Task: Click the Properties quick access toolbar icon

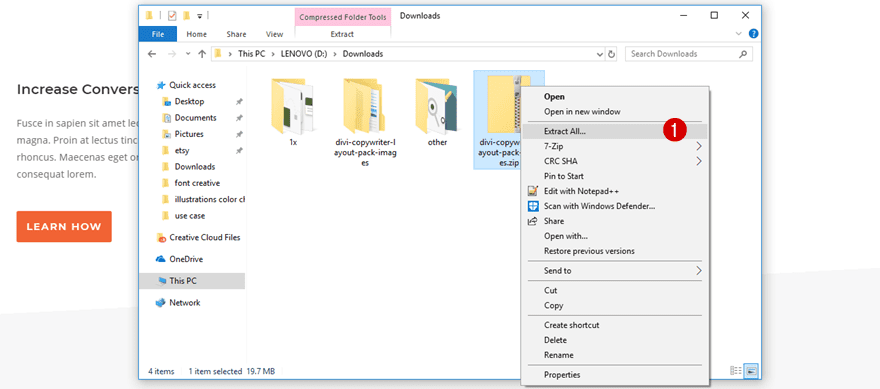Action: click(x=172, y=16)
